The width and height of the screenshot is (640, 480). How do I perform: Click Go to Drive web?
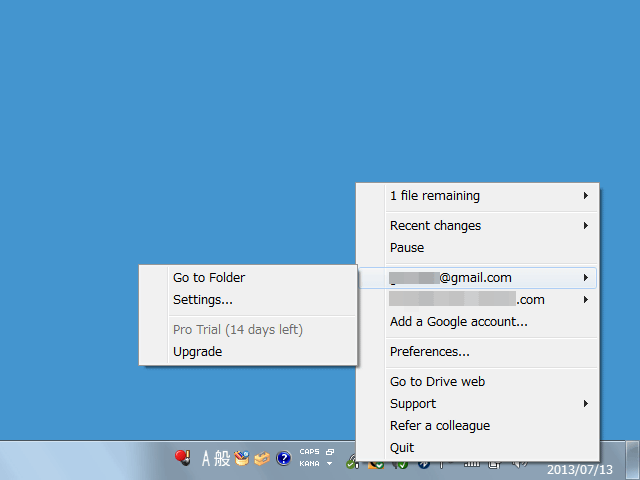(x=478, y=382)
